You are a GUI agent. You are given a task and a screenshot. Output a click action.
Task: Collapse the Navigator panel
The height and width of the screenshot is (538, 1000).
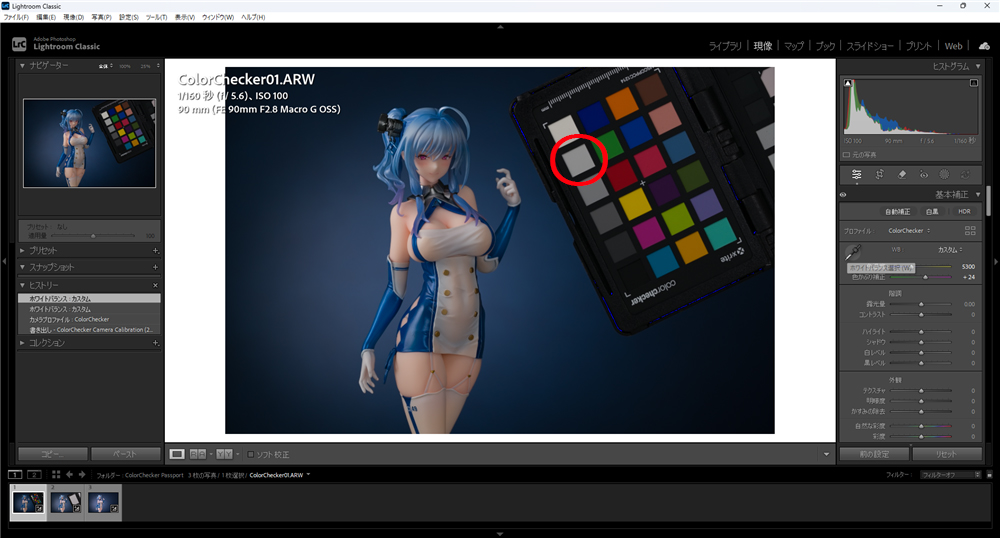pyautogui.click(x=22, y=65)
